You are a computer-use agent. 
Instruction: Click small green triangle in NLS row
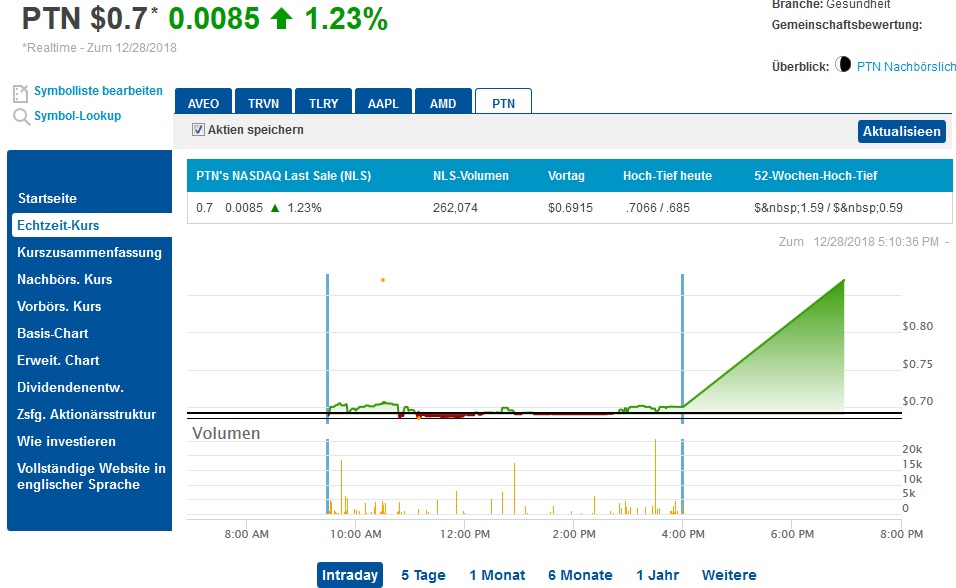tap(275, 208)
